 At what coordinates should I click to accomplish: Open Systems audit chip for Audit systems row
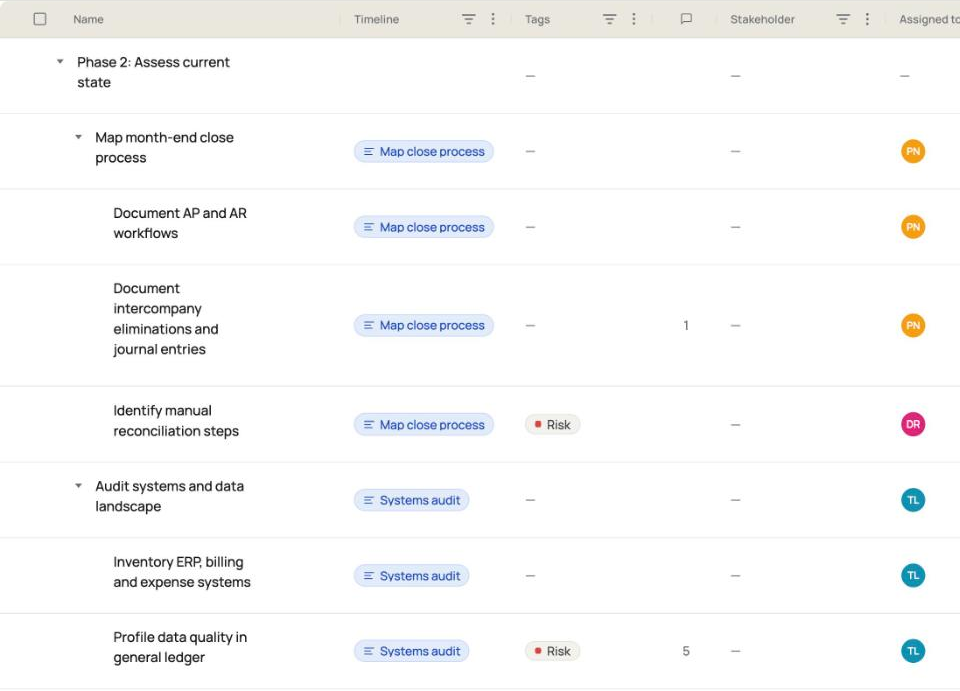click(x=411, y=500)
